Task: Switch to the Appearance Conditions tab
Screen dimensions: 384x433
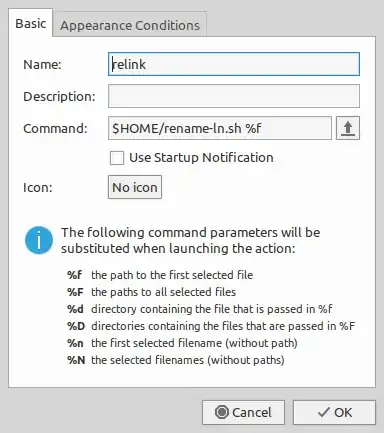Action: pyautogui.click(x=130, y=25)
